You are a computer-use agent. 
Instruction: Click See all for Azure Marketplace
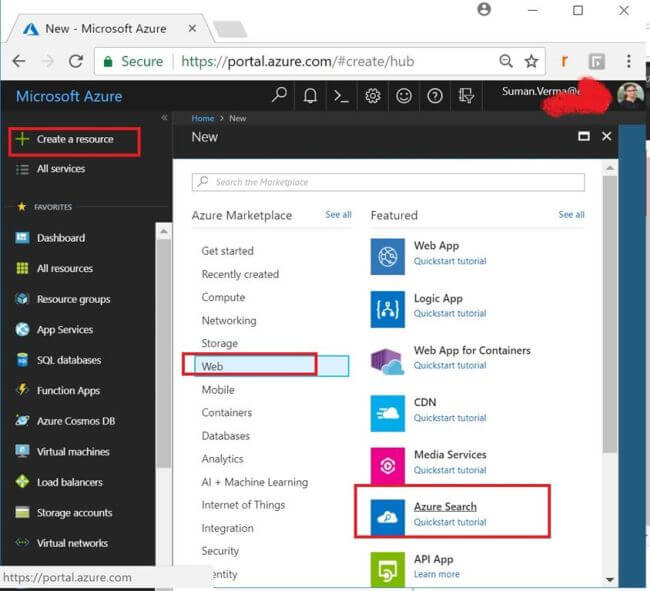click(x=338, y=215)
